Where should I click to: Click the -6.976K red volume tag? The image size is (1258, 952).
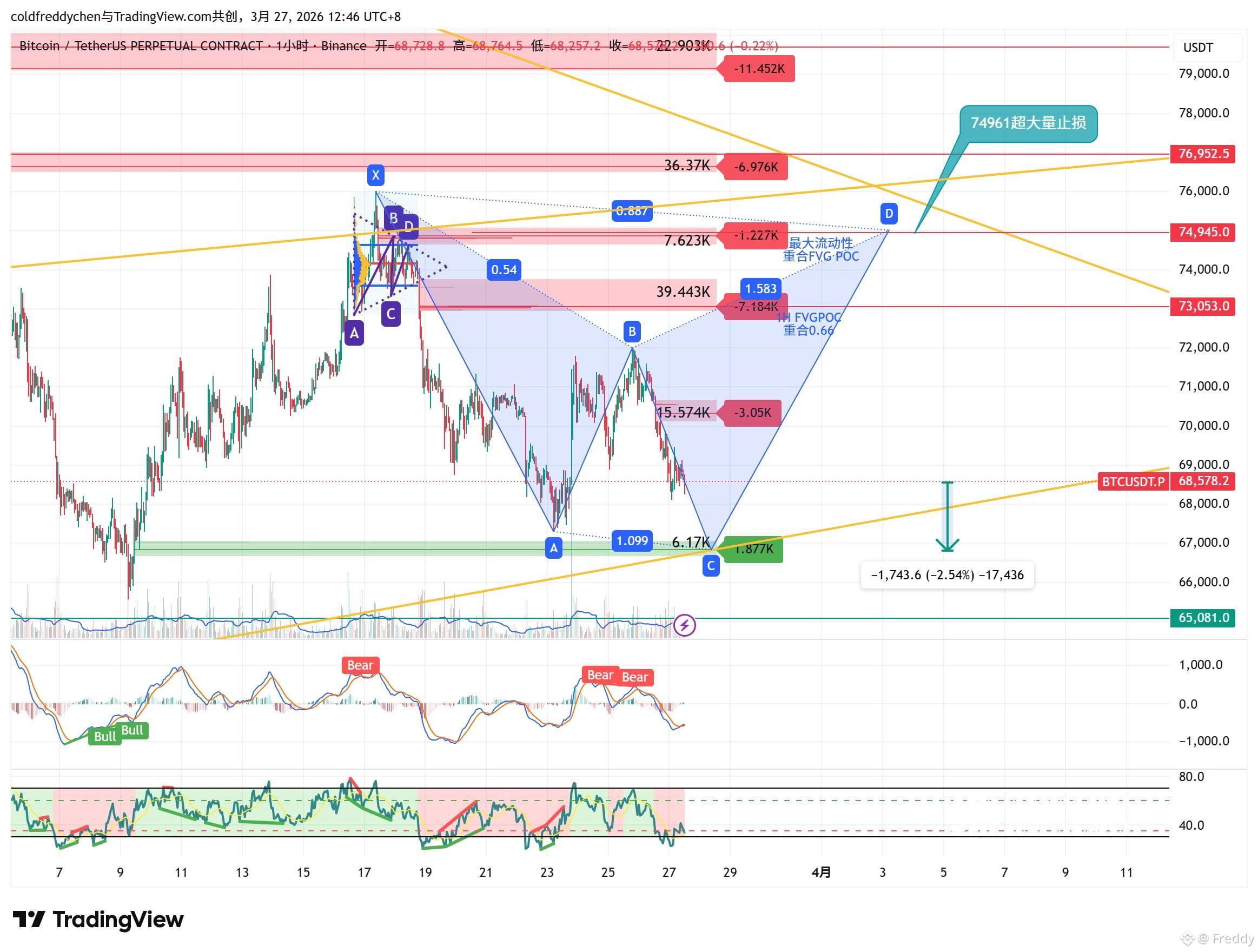pyautogui.click(x=753, y=167)
